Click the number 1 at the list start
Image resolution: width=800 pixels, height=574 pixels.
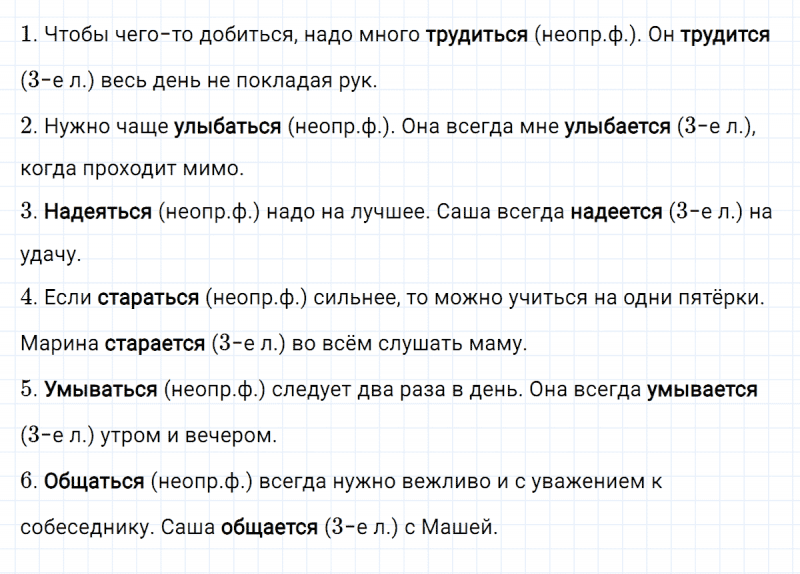(25, 35)
